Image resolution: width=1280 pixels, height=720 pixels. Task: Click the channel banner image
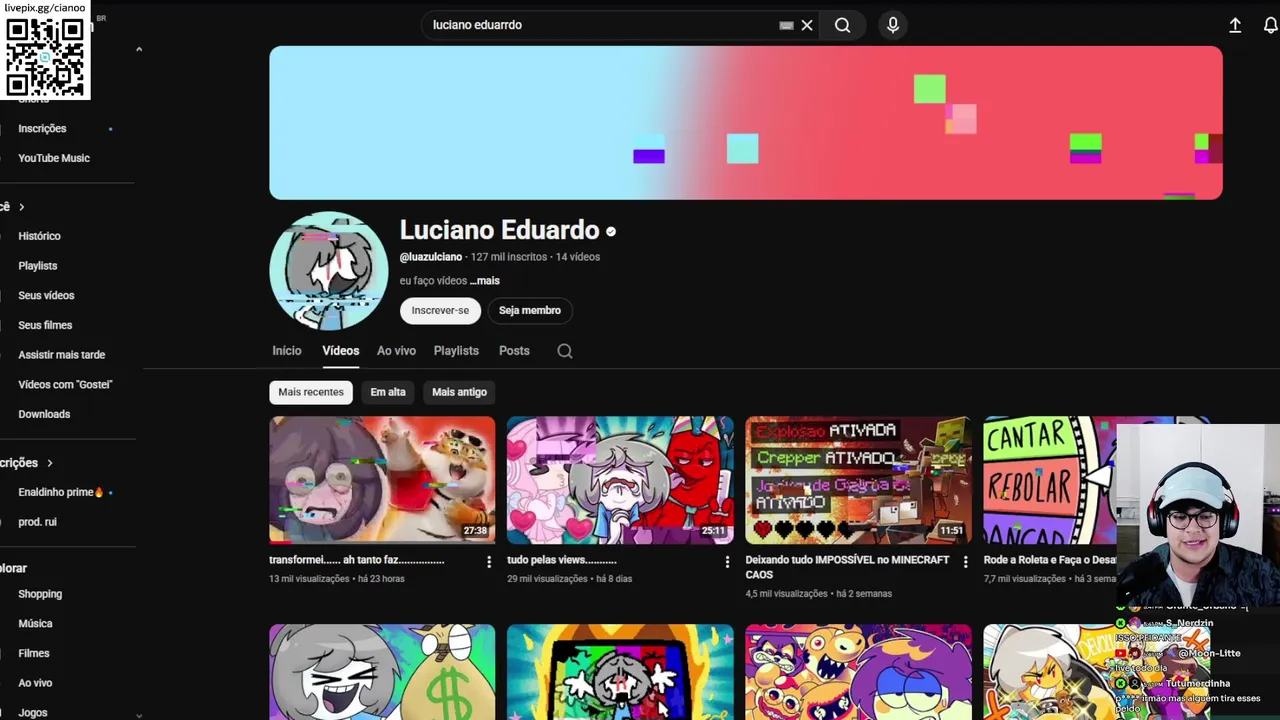(x=746, y=123)
